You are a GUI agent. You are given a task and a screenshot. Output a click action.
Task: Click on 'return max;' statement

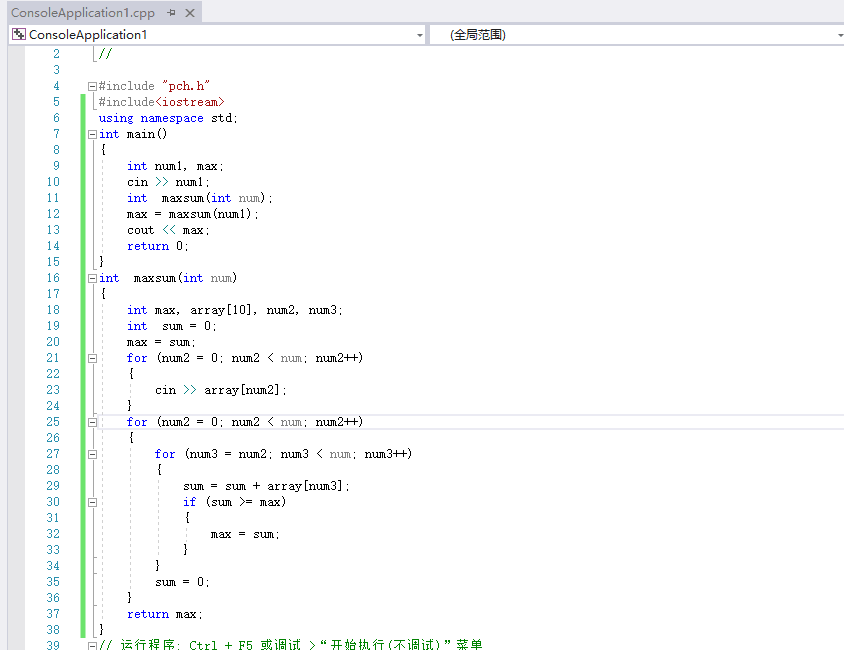point(165,614)
